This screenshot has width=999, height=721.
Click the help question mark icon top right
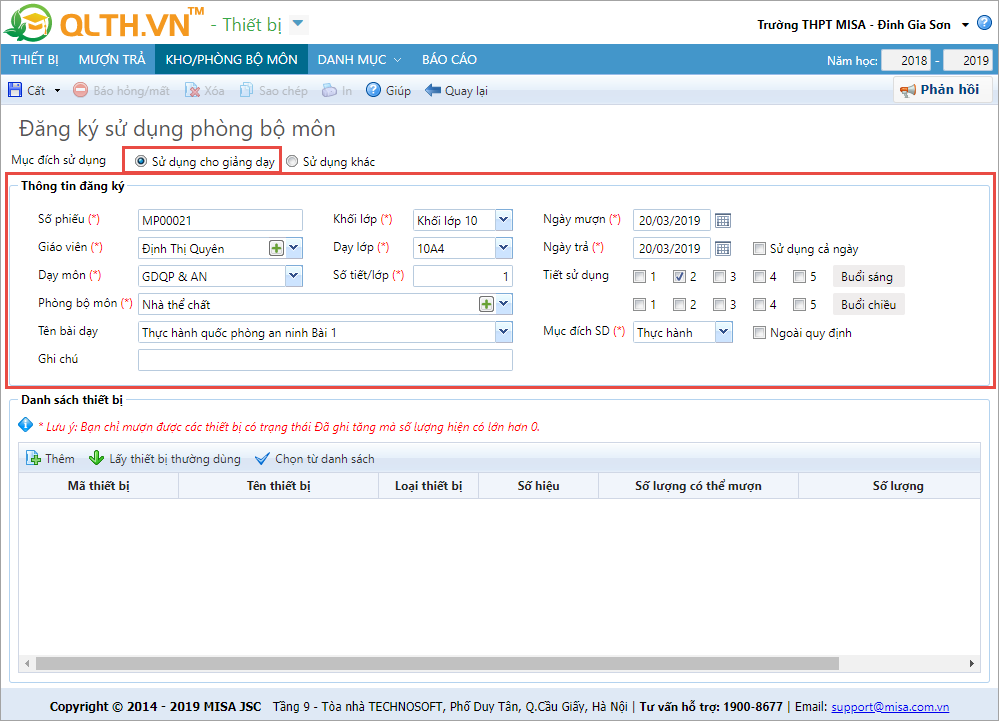coord(984,23)
